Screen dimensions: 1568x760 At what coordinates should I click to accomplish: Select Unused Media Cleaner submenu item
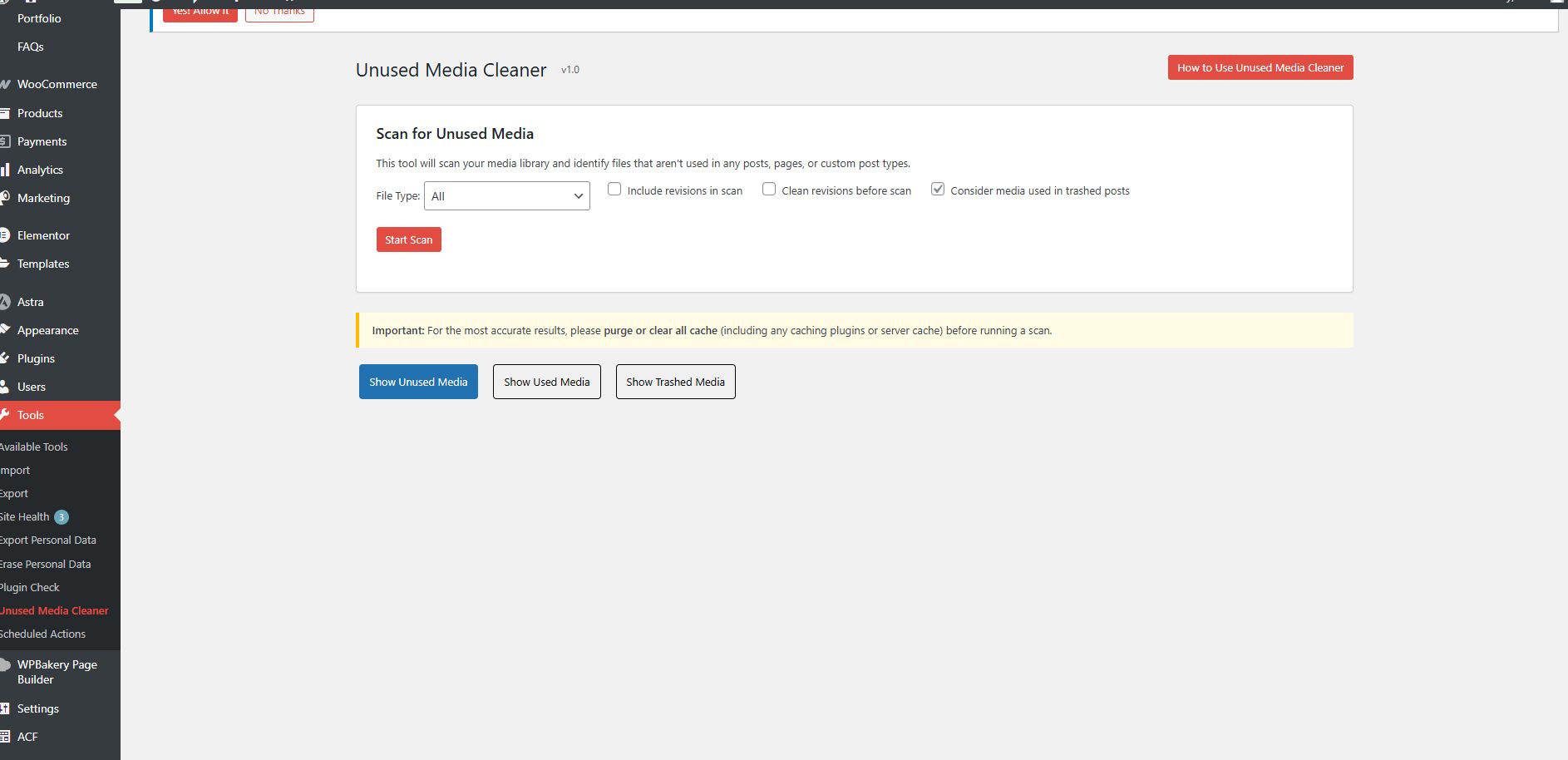click(54, 610)
